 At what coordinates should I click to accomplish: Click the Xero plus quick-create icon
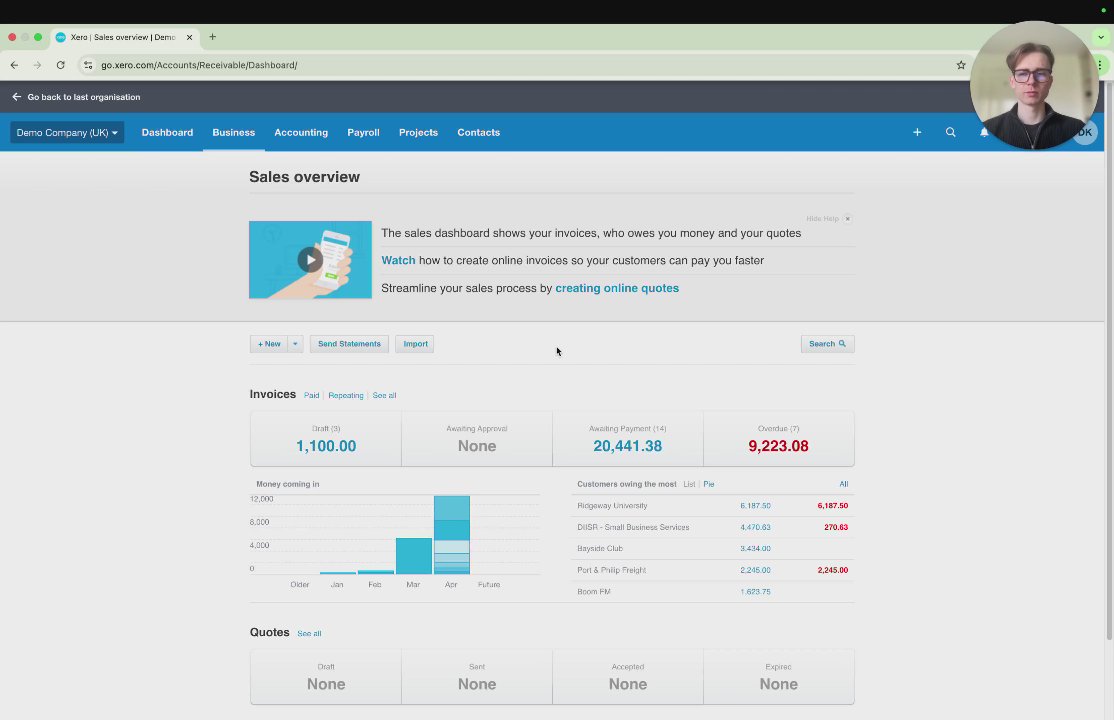[917, 132]
